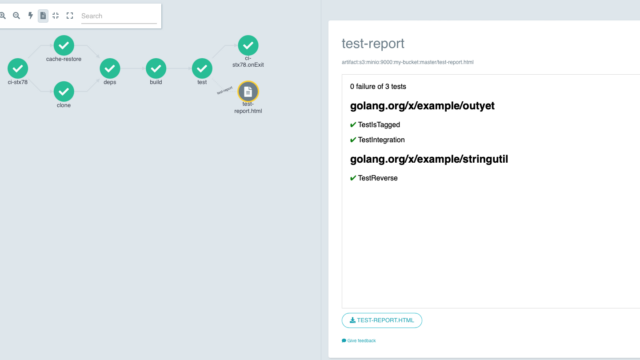Download TEST-REPORT.HTML artifact
This screenshot has height=360, width=640.
click(x=382, y=320)
